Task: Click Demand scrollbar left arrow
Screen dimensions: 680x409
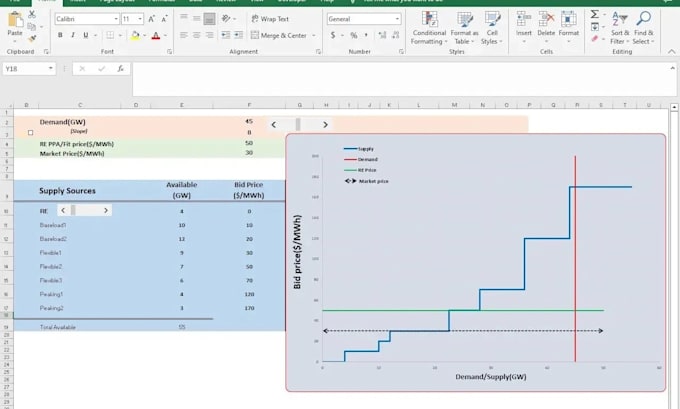Action: click(x=274, y=125)
